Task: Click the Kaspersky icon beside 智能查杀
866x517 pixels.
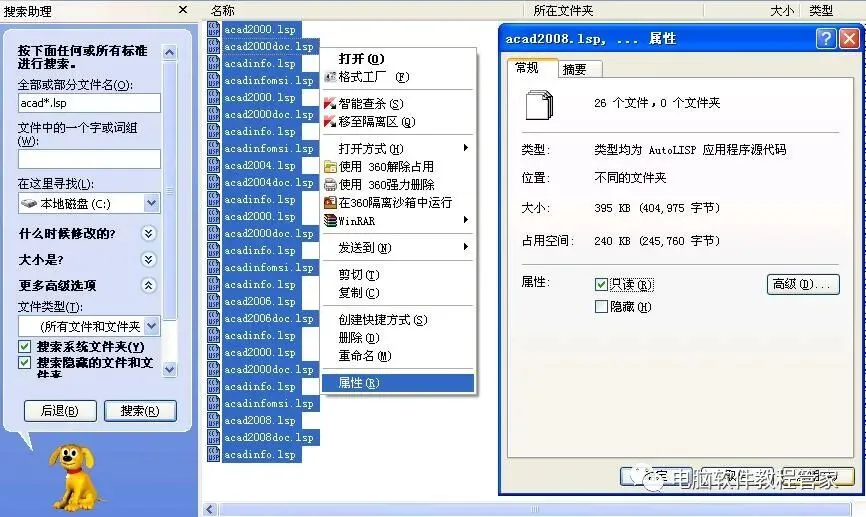Action: (x=330, y=103)
